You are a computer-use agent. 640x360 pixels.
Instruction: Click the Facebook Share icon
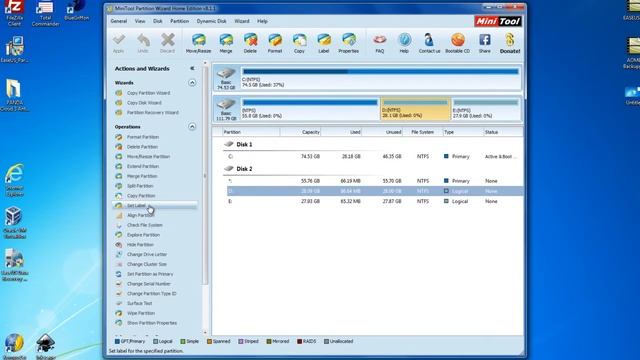click(484, 43)
